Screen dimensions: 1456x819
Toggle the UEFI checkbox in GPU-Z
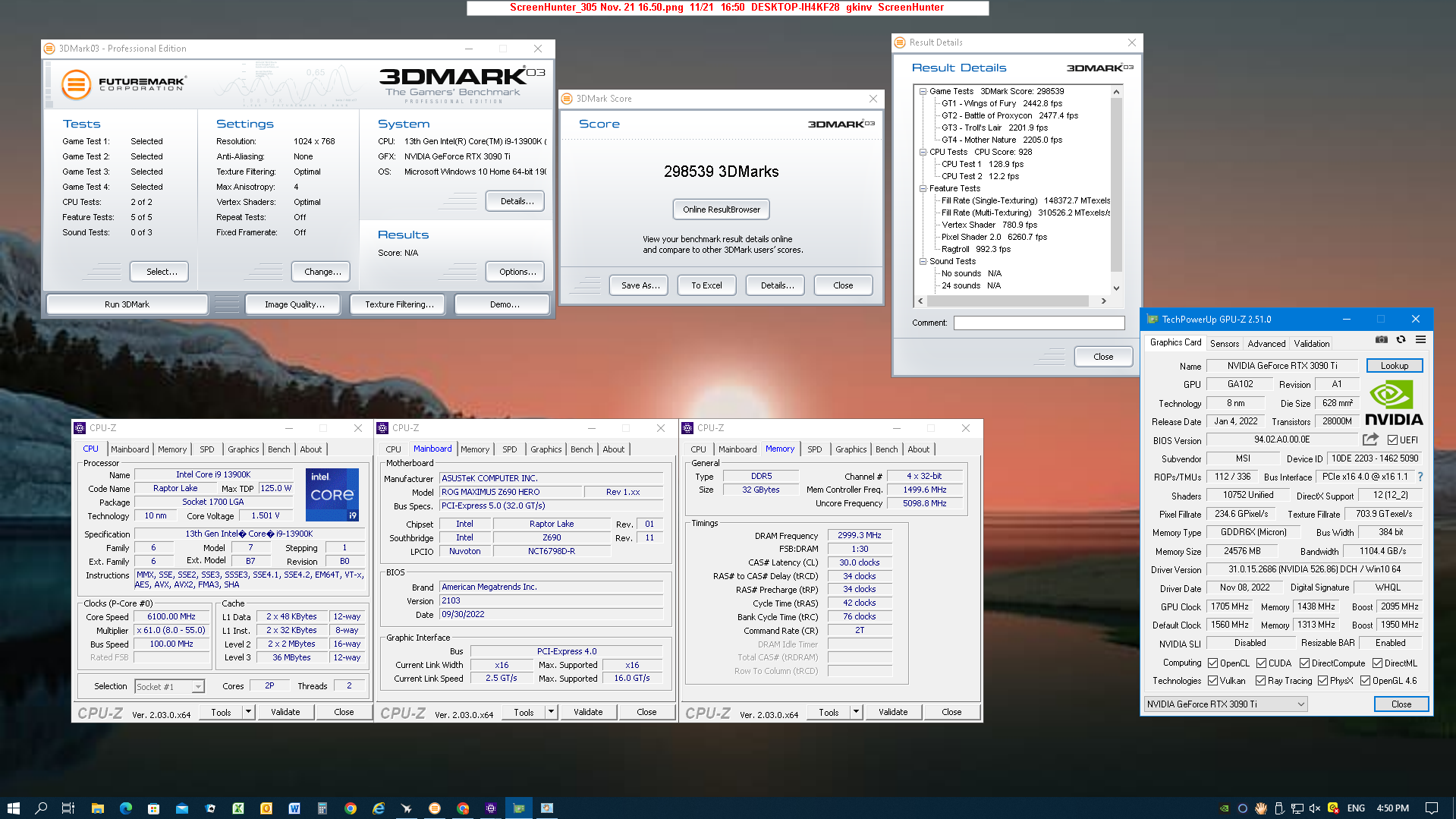click(1392, 440)
